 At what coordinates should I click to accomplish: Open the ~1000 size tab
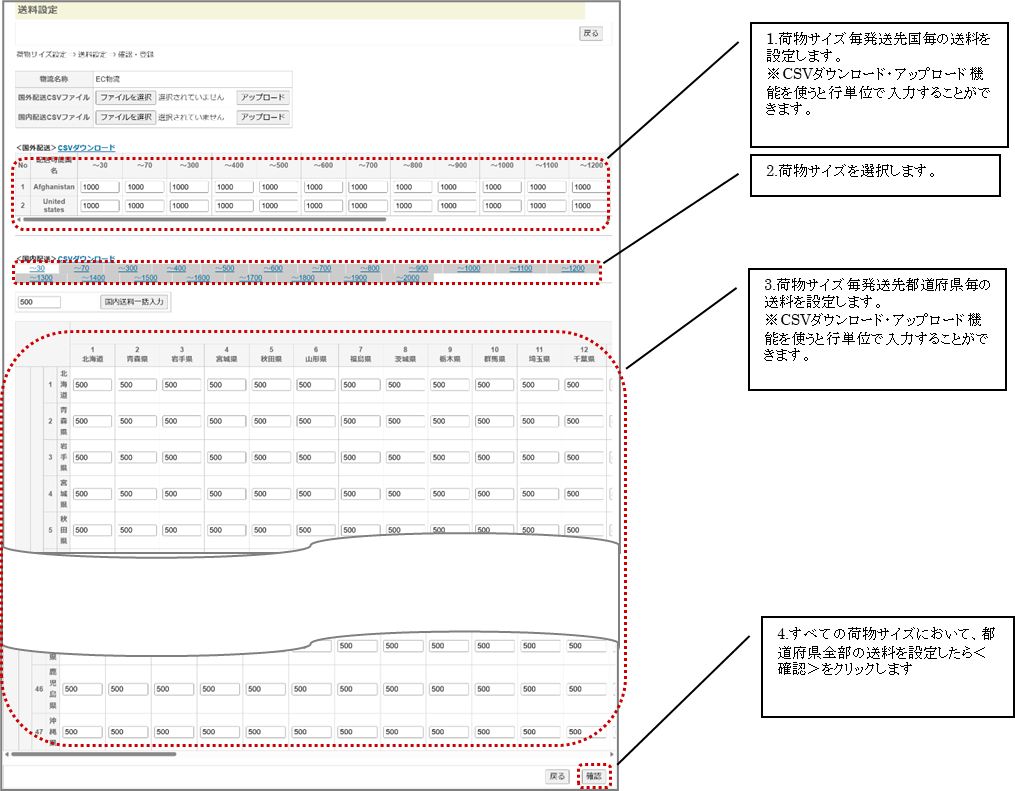point(468,268)
